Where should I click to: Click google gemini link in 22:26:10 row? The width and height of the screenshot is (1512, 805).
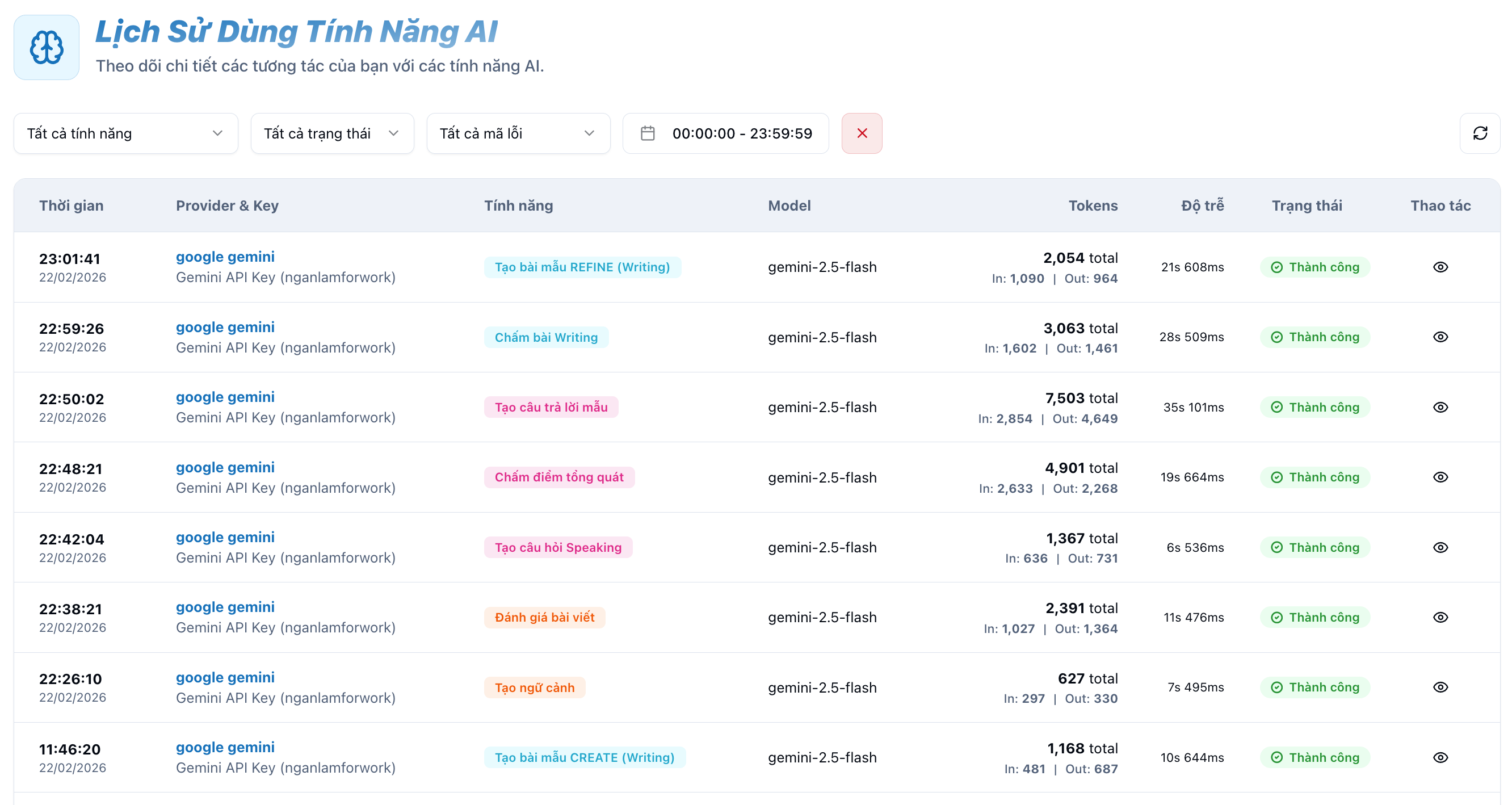[x=225, y=677]
